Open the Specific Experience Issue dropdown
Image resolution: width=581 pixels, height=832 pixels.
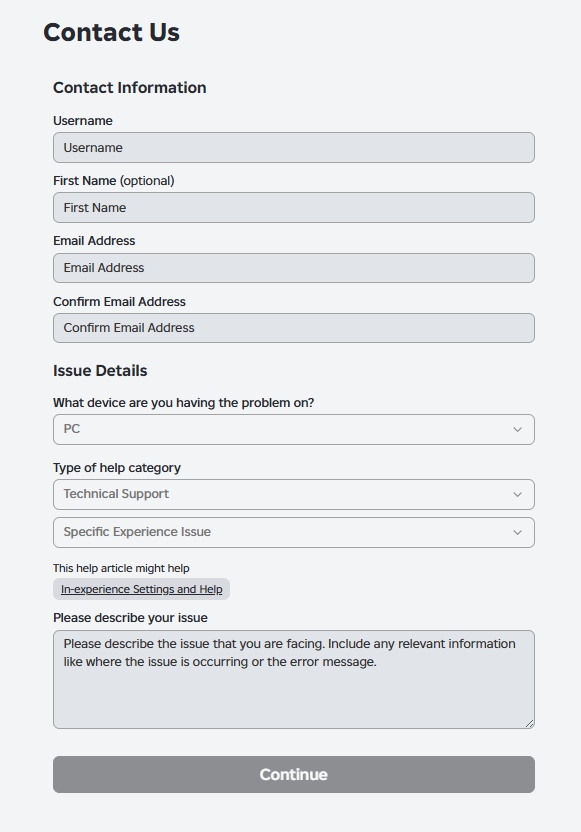pyautogui.click(x=293, y=532)
